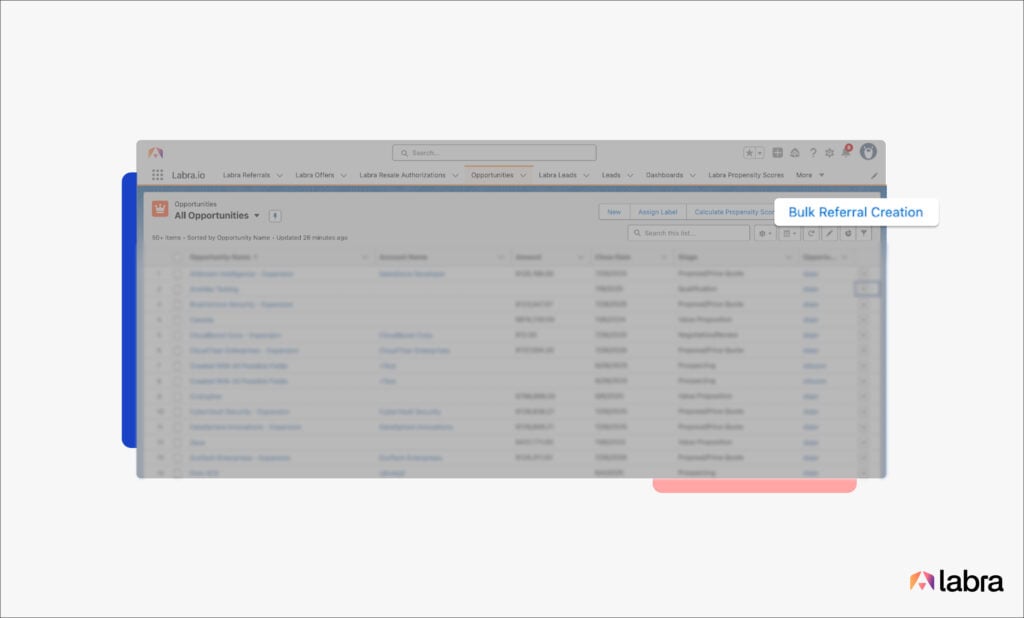The image size is (1024, 618).
Task: Click the Opportunities crown object icon
Action: [160, 209]
